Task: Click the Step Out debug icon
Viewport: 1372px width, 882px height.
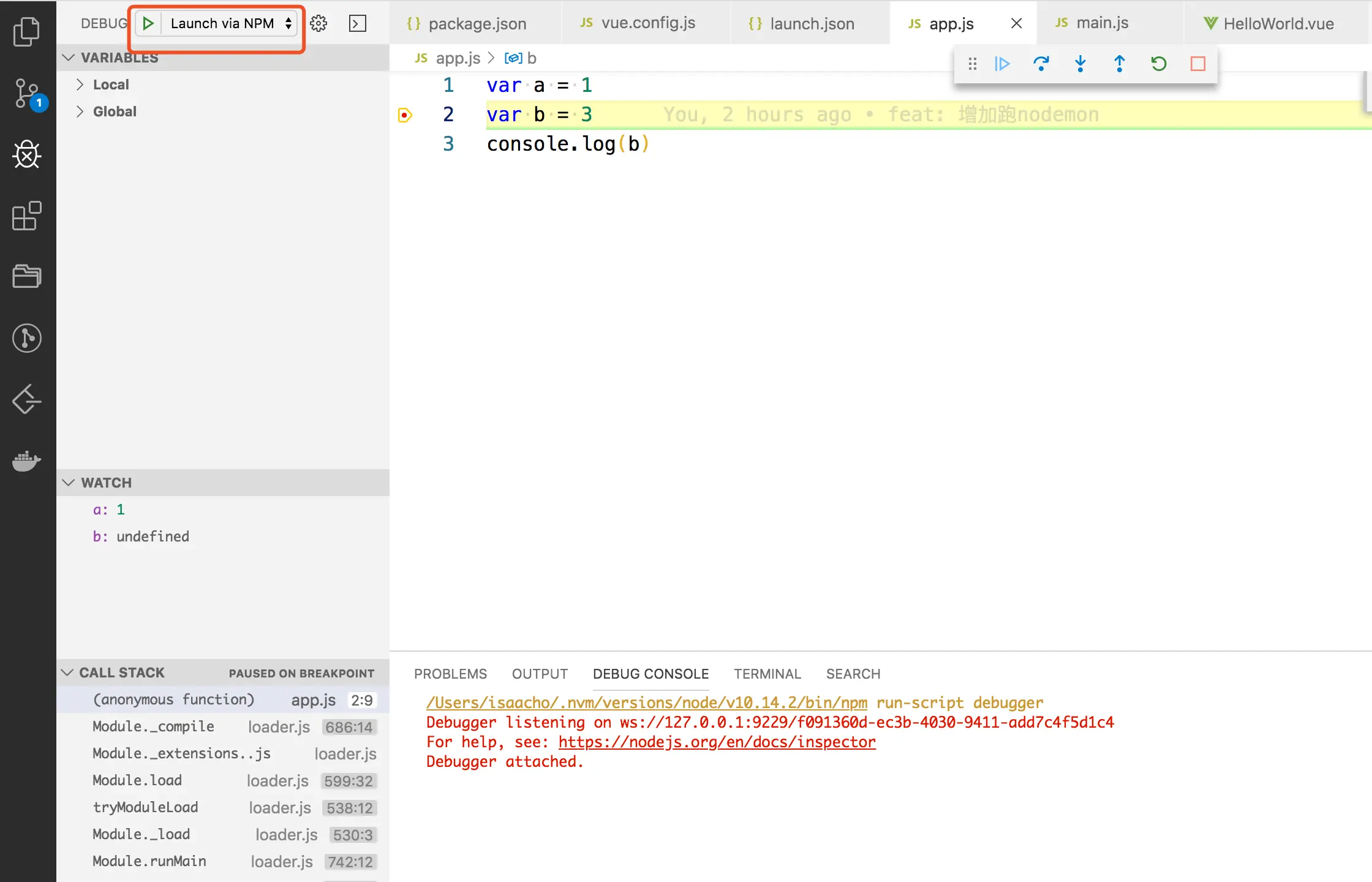Action: click(x=1119, y=64)
